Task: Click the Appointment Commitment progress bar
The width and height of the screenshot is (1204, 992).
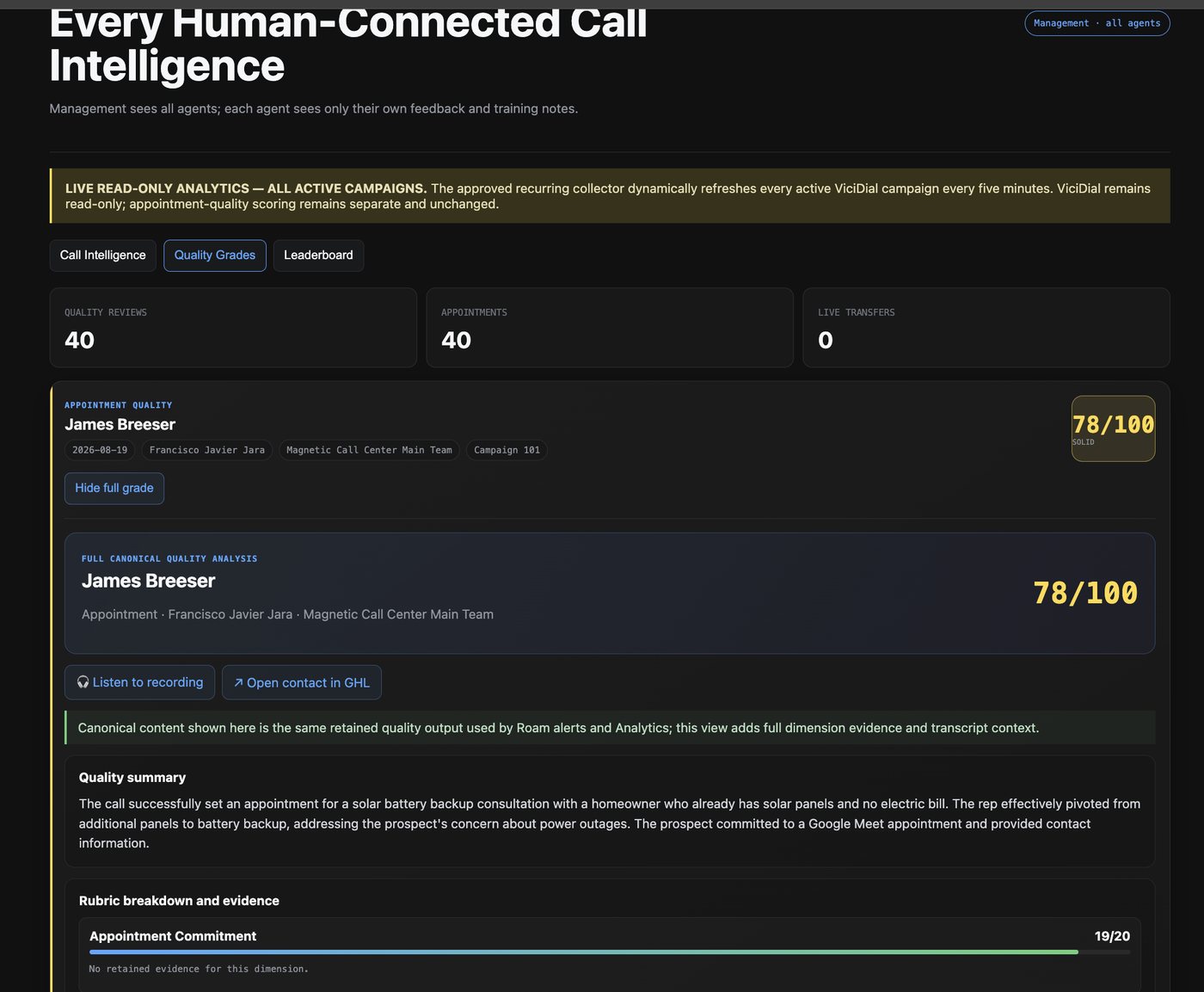Action: coord(610,952)
